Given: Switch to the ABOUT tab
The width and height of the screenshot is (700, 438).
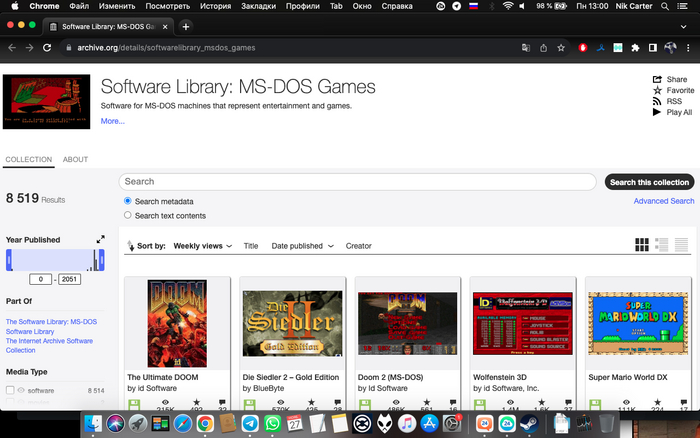Looking at the screenshot, I should coord(75,159).
